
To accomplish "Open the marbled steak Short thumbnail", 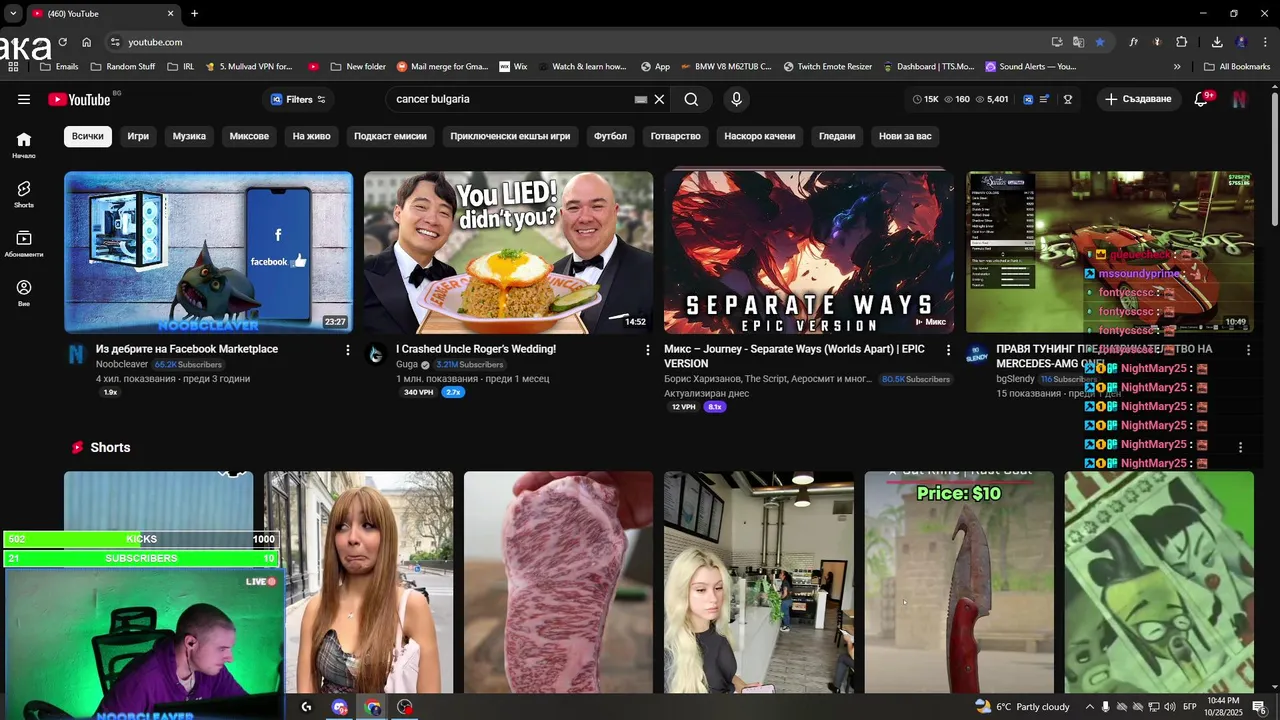I will coord(558,582).
